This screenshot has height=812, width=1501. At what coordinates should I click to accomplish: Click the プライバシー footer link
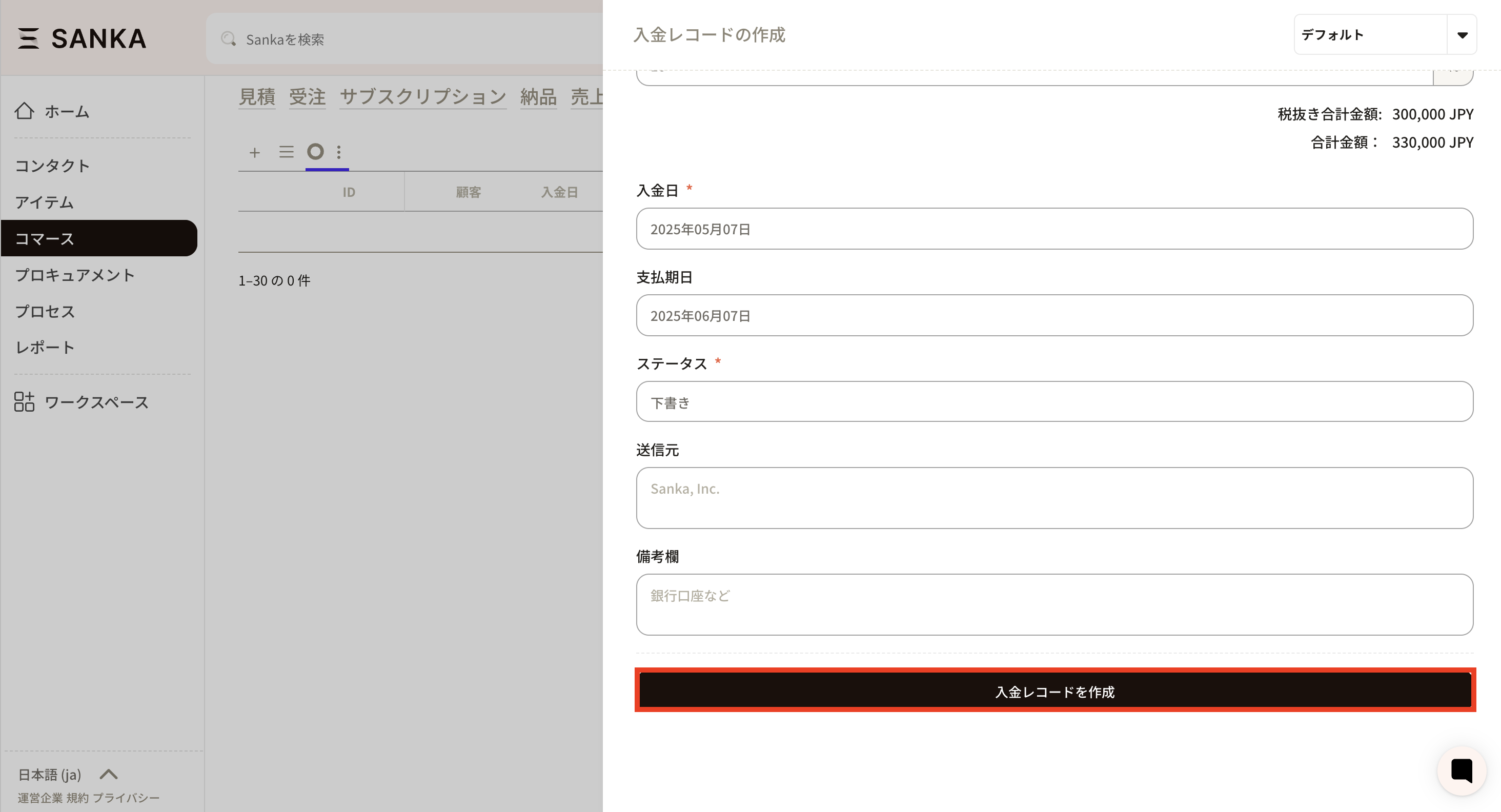click(126, 798)
